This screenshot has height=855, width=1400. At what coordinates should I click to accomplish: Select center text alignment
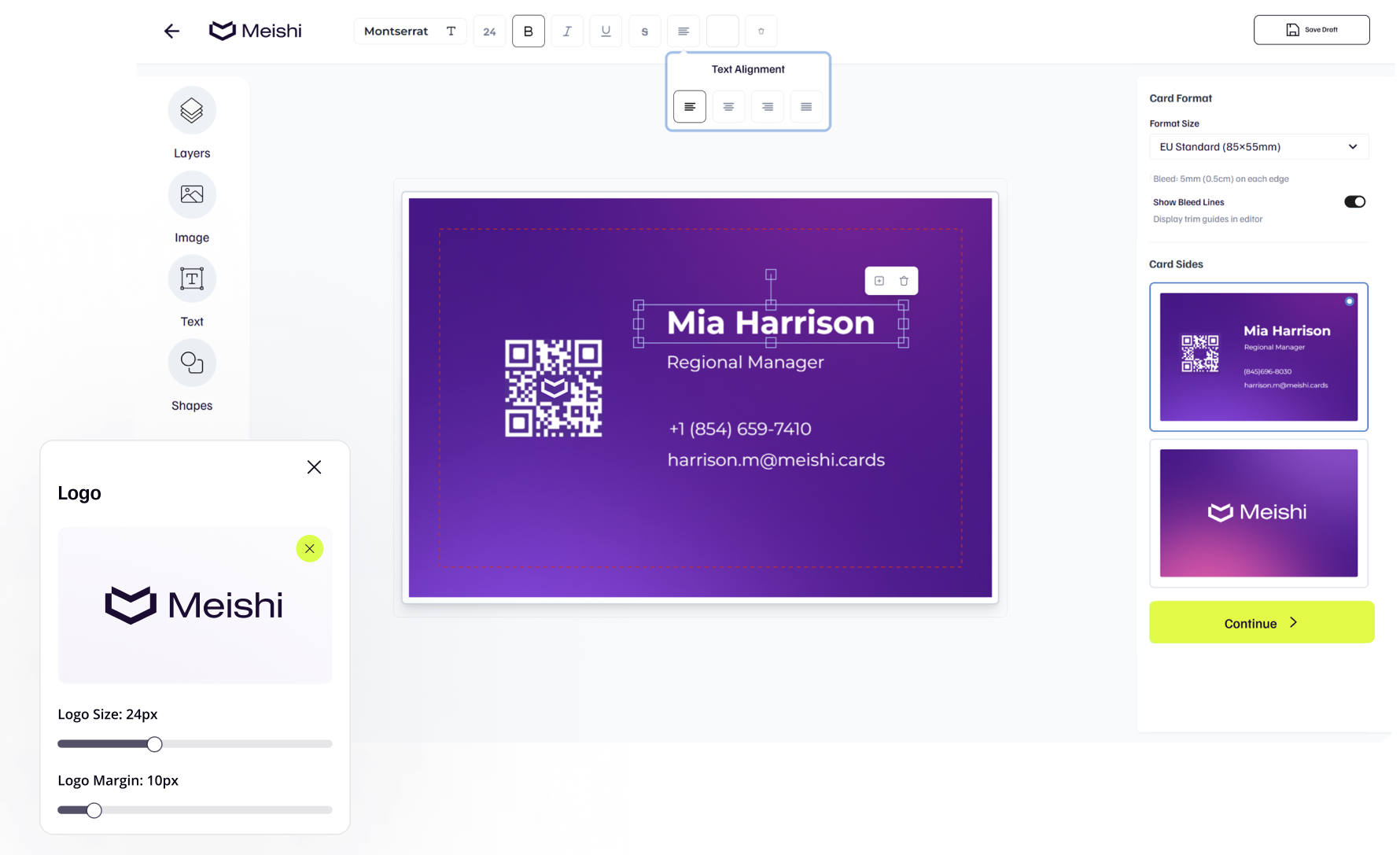coord(728,106)
